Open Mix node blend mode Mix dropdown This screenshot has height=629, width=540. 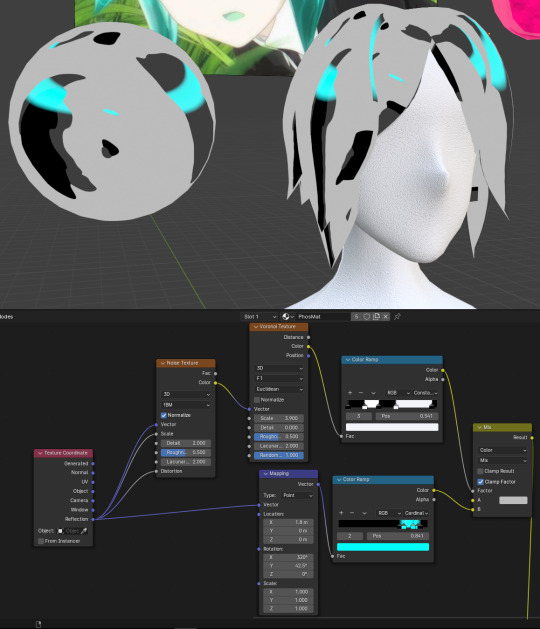(503, 461)
